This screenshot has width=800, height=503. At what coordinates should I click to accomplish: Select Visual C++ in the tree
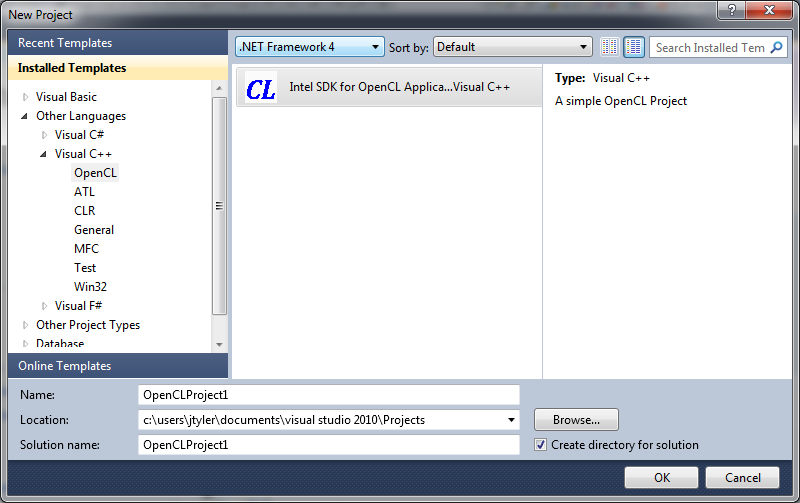pyautogui.click(x=83, y=154)
